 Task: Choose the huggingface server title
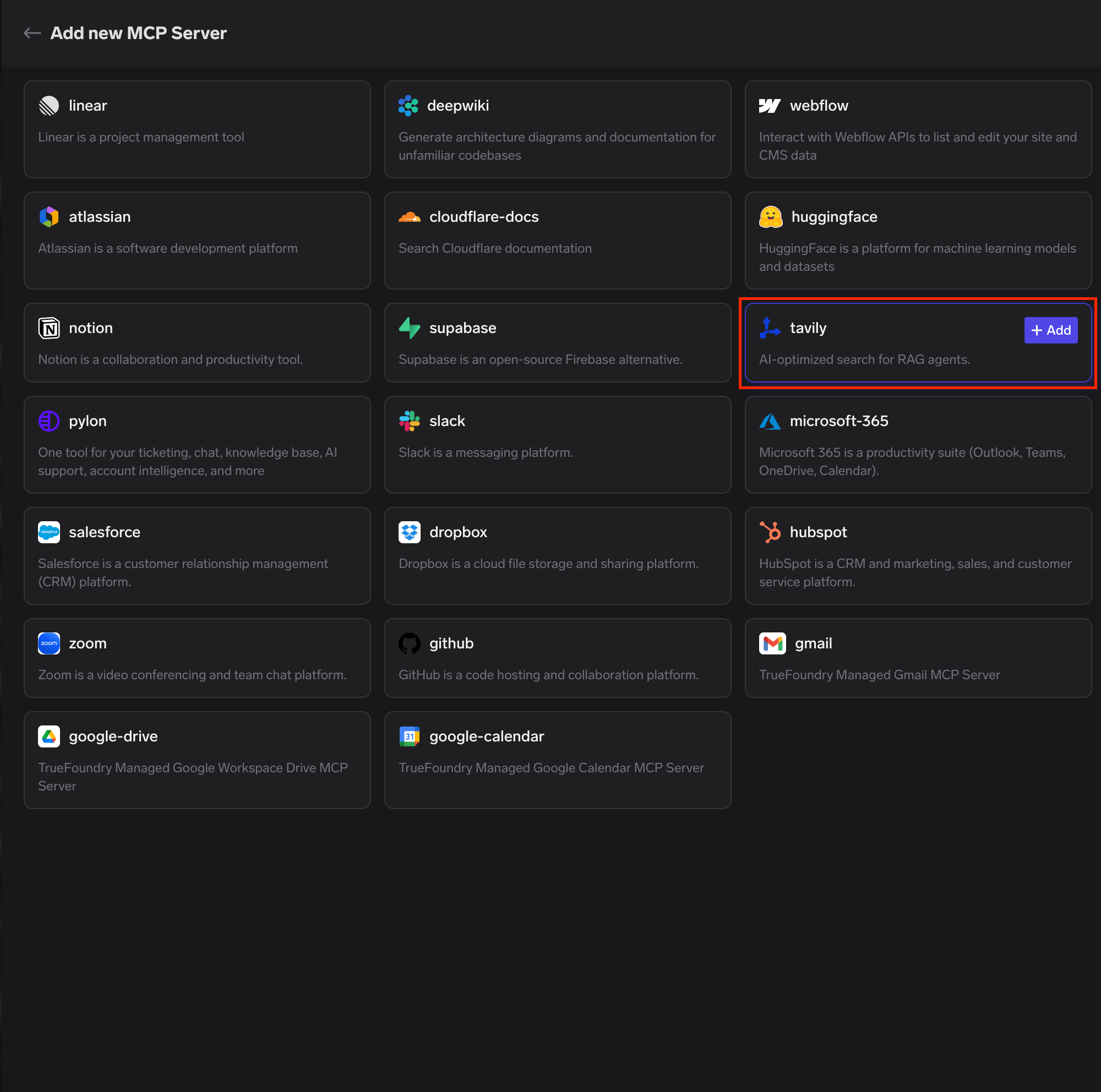point(833,216)
